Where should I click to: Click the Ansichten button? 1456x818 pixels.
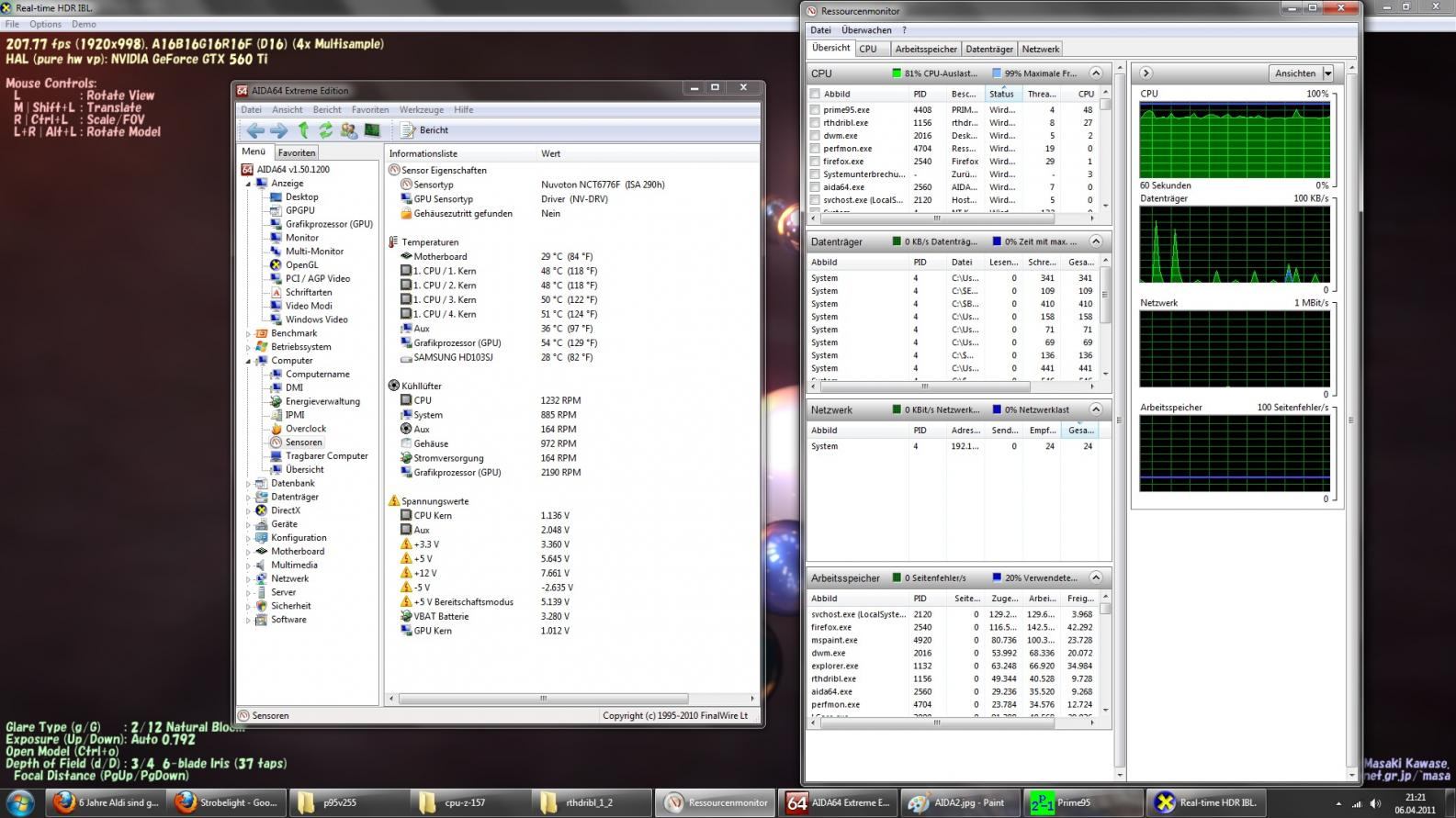tap(1295, 73)
